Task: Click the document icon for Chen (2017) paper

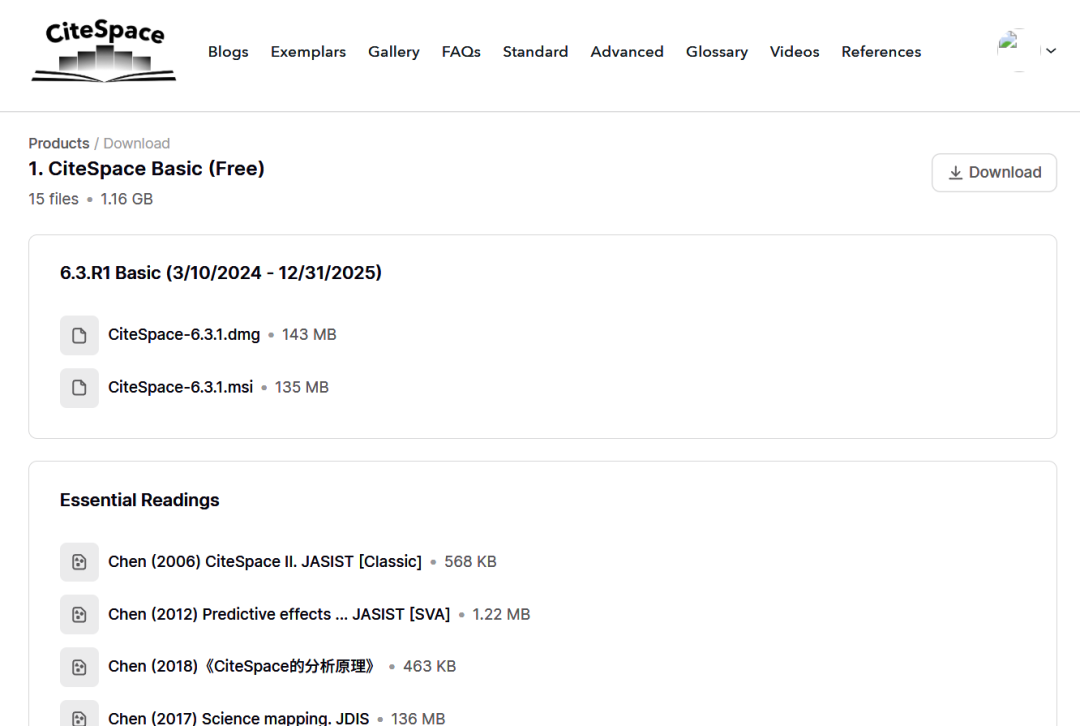Action: point(79,715)
